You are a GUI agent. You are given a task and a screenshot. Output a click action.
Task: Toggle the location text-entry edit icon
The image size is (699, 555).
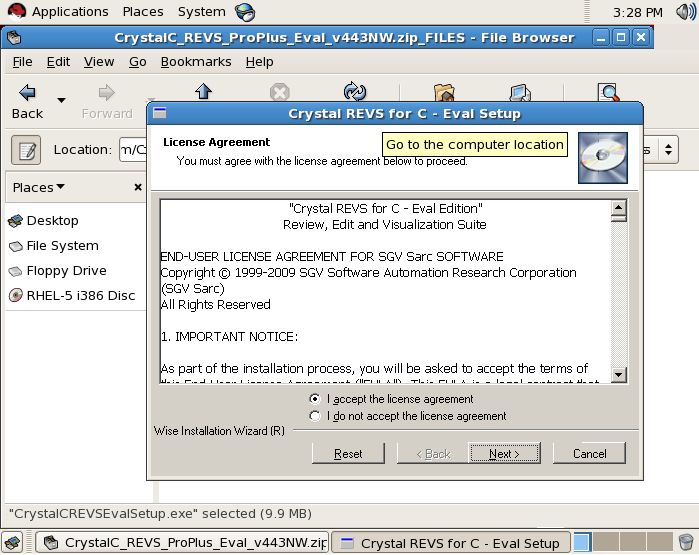(x=26, y=150)
